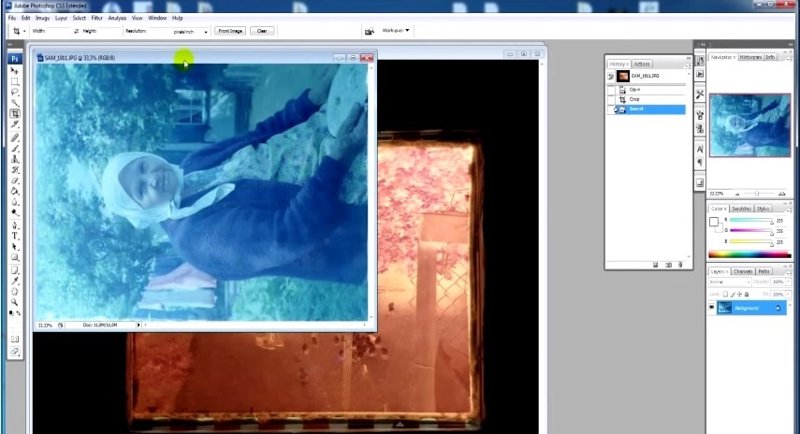The image size is (800, 434).
Task: Click the red (R) color slider
Action: [750, 219]
